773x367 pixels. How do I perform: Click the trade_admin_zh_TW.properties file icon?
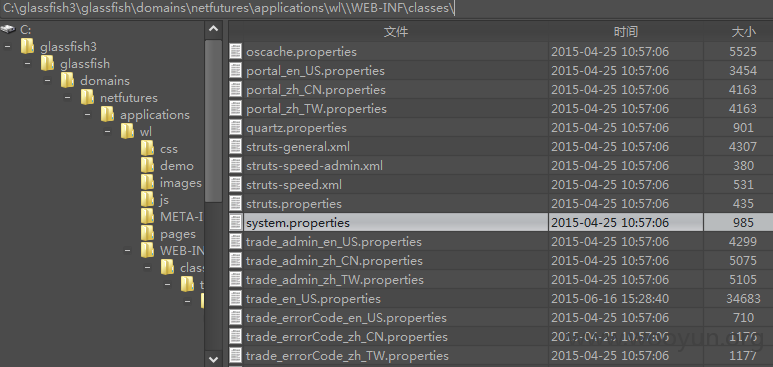pyautogui.click(x=236, y=280)
